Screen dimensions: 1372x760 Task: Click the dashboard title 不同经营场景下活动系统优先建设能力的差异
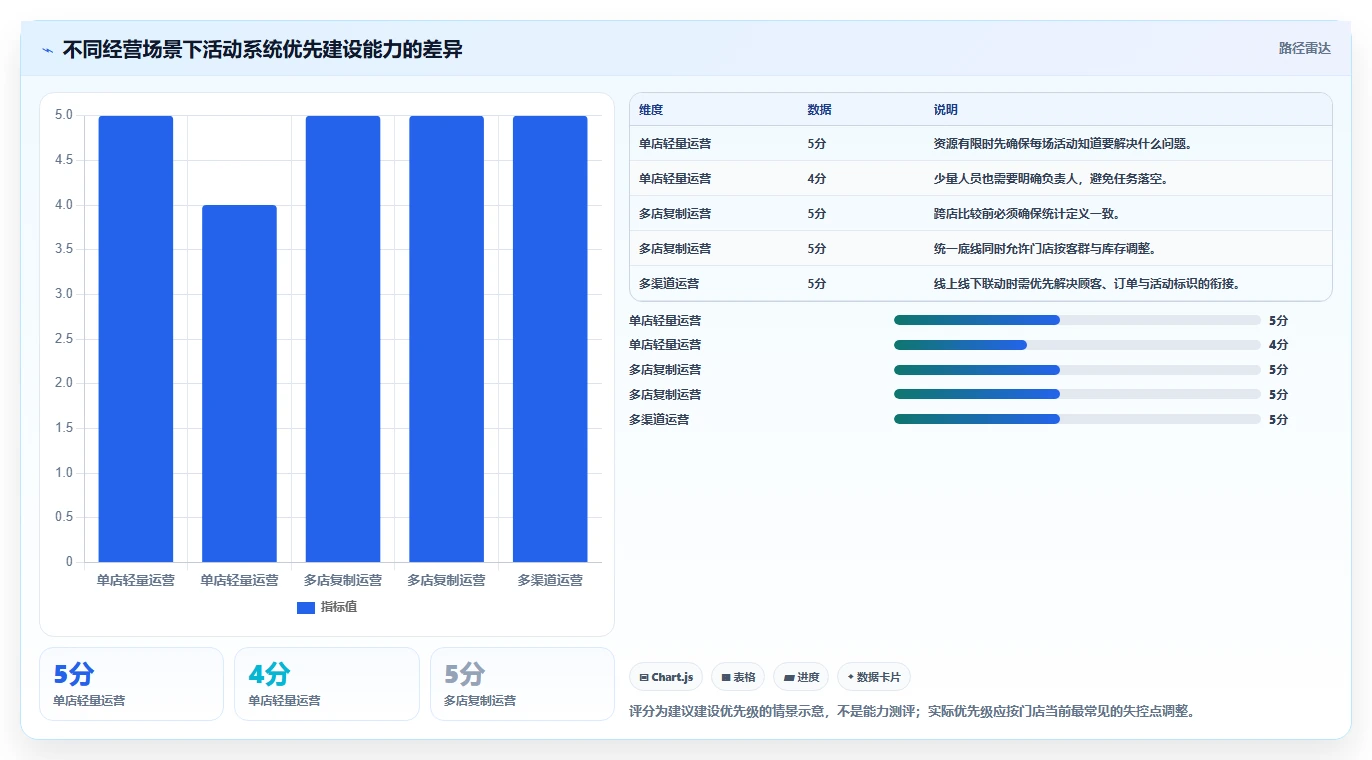click(262, 49)
